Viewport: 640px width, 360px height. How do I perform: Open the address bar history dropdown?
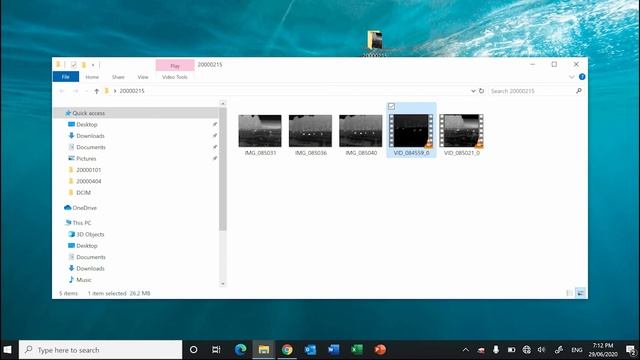473,91
